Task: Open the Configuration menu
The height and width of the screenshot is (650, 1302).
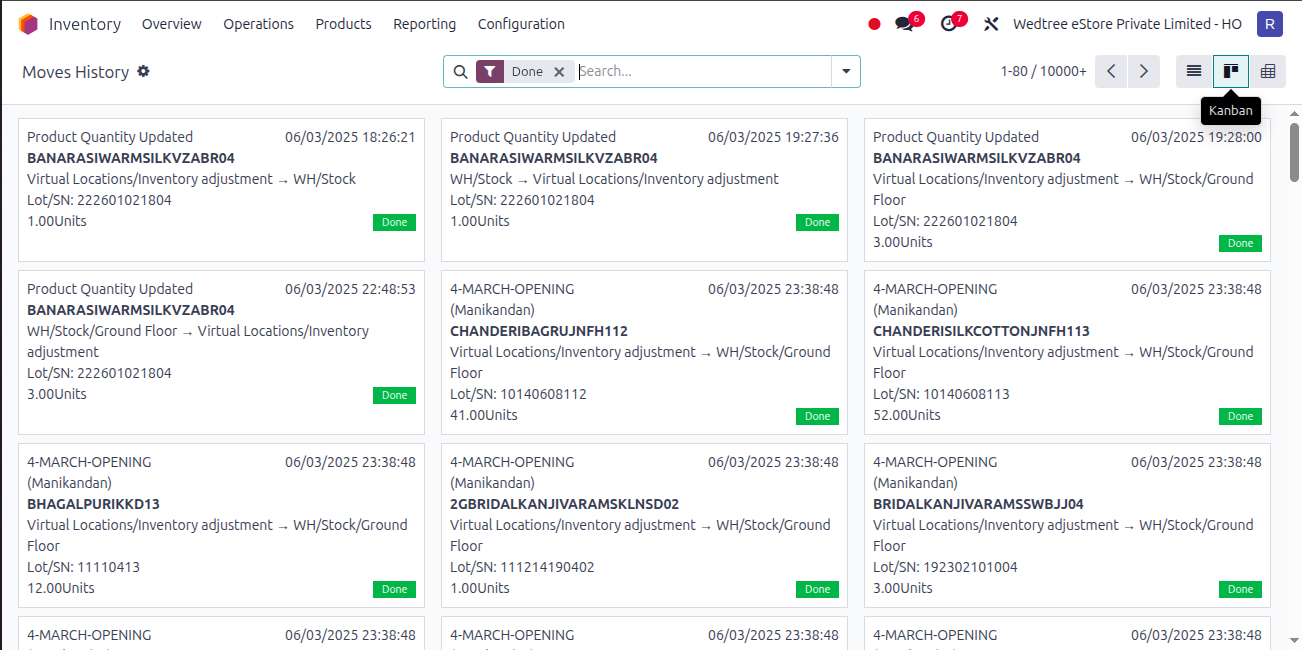Action: (x=521, y=24)
